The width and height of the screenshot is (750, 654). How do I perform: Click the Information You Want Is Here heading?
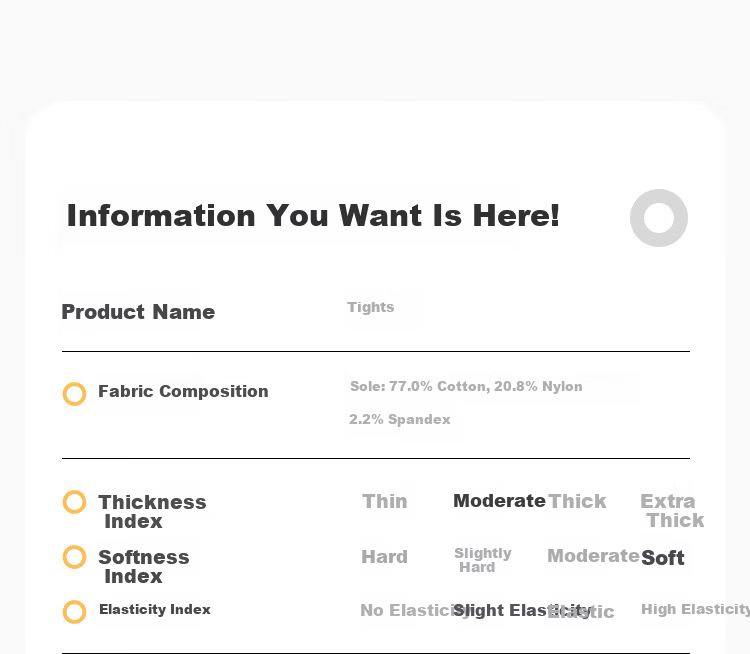pyautogui.click(x=313, y=216)
